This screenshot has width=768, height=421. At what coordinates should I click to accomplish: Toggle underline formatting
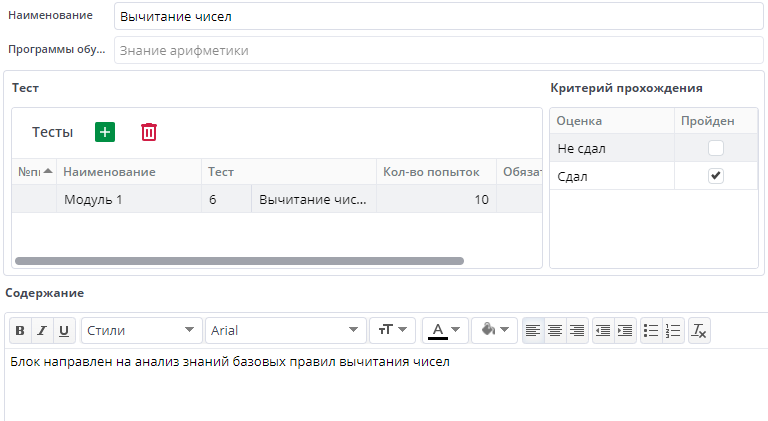[x=64, y=330]
